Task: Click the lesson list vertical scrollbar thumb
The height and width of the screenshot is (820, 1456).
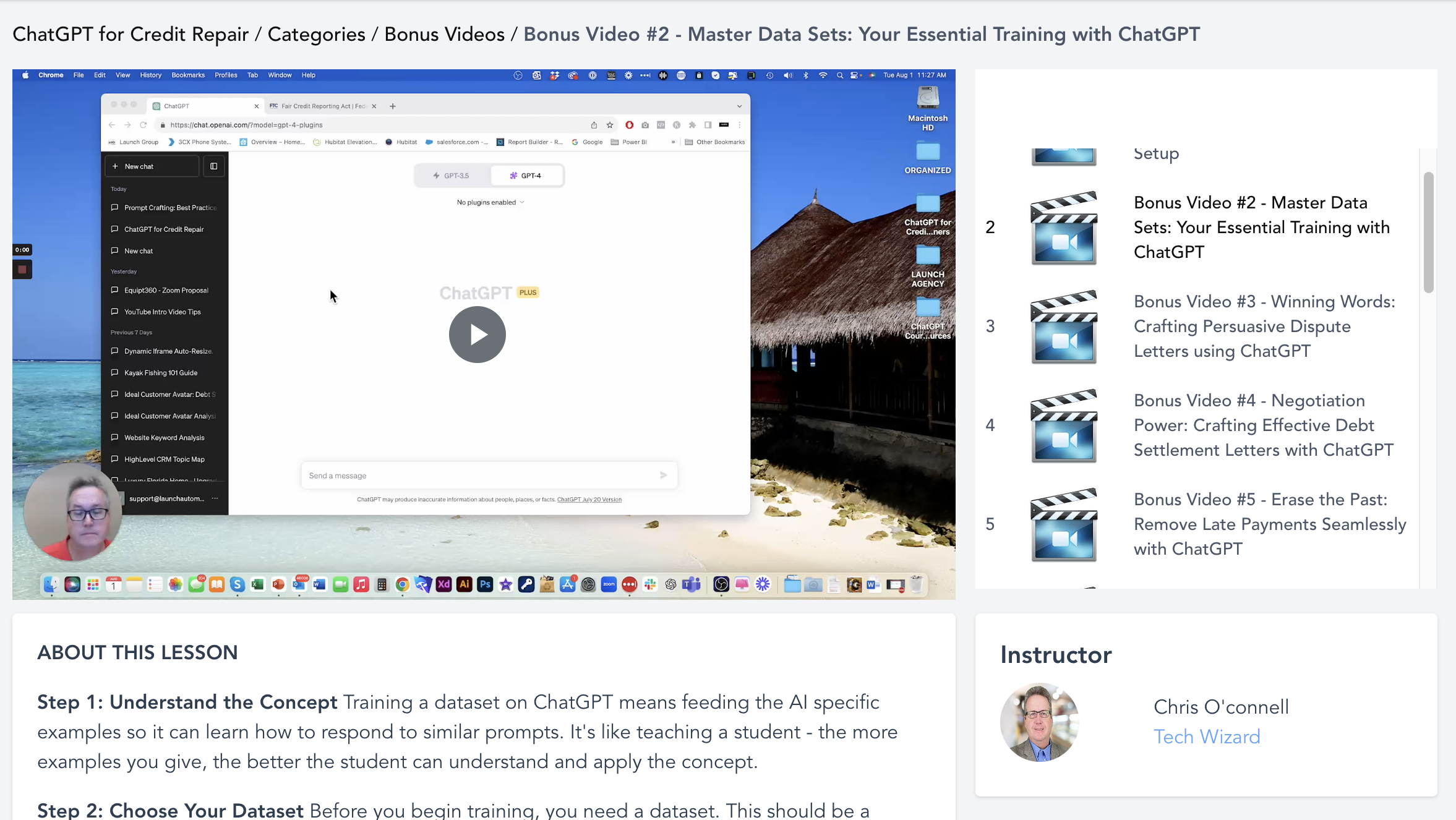Action: [1428, 233]
